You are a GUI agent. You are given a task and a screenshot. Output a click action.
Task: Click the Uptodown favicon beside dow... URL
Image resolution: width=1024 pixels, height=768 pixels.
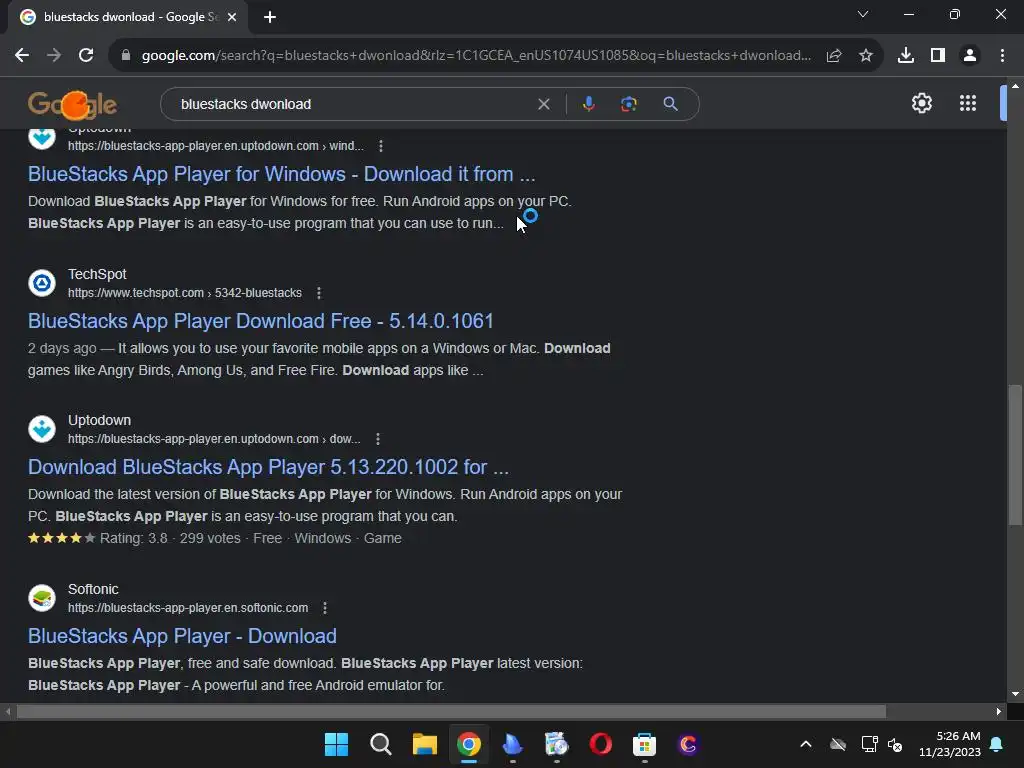point(42,429)
